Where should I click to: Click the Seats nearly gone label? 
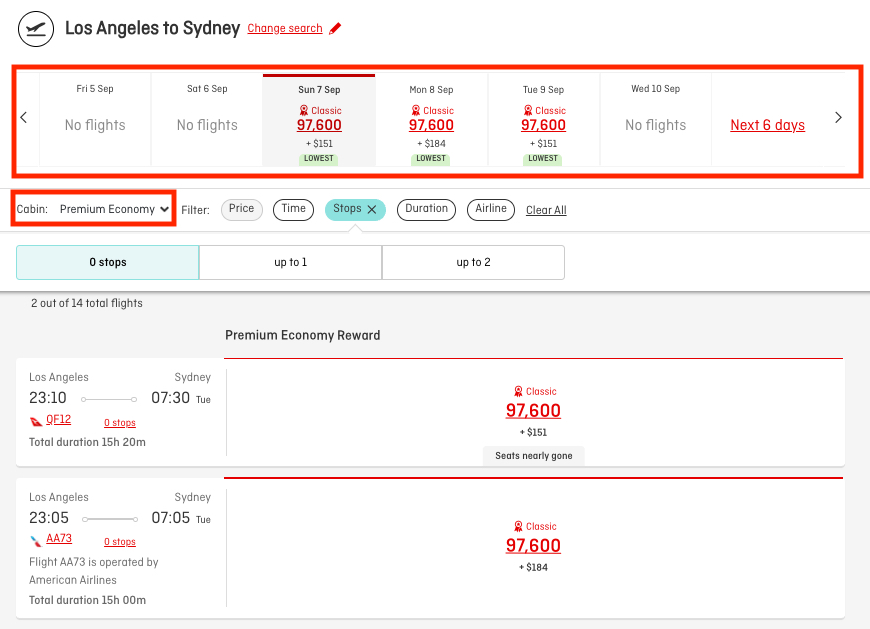tap(534, 456)
